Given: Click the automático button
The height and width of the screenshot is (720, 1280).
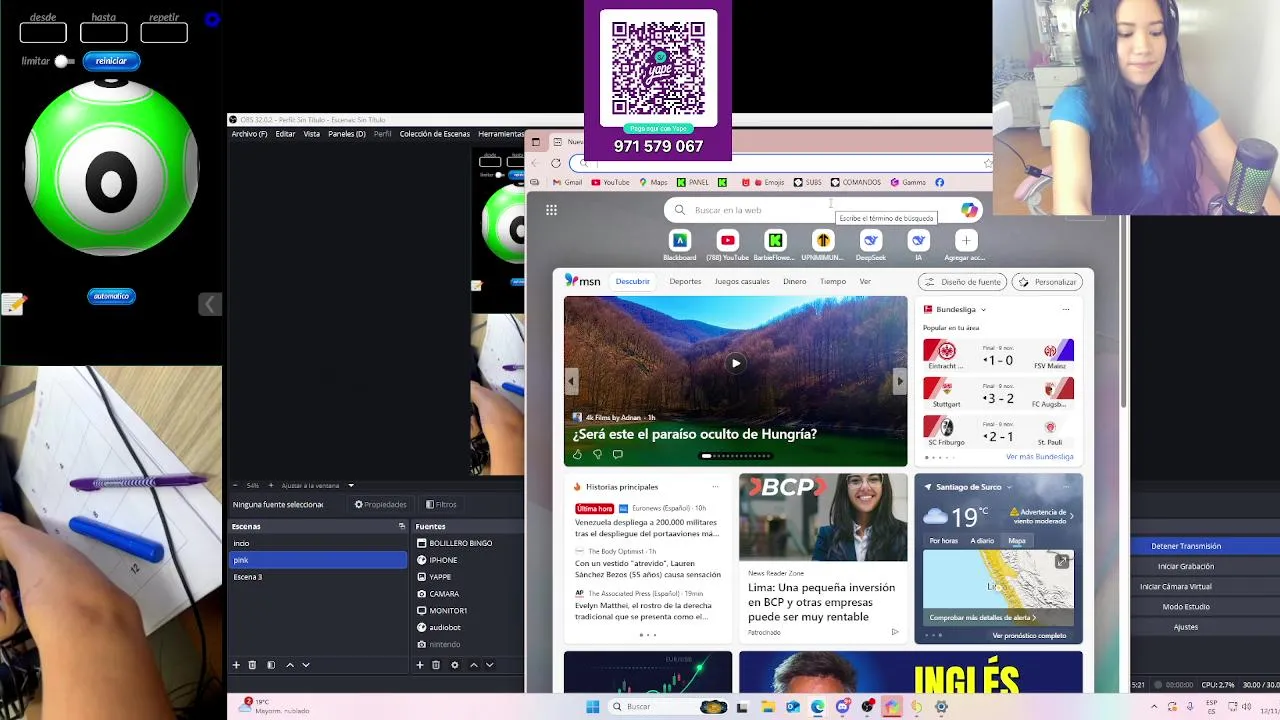Looking at the screenshot, I should click(x=111, y=296).
